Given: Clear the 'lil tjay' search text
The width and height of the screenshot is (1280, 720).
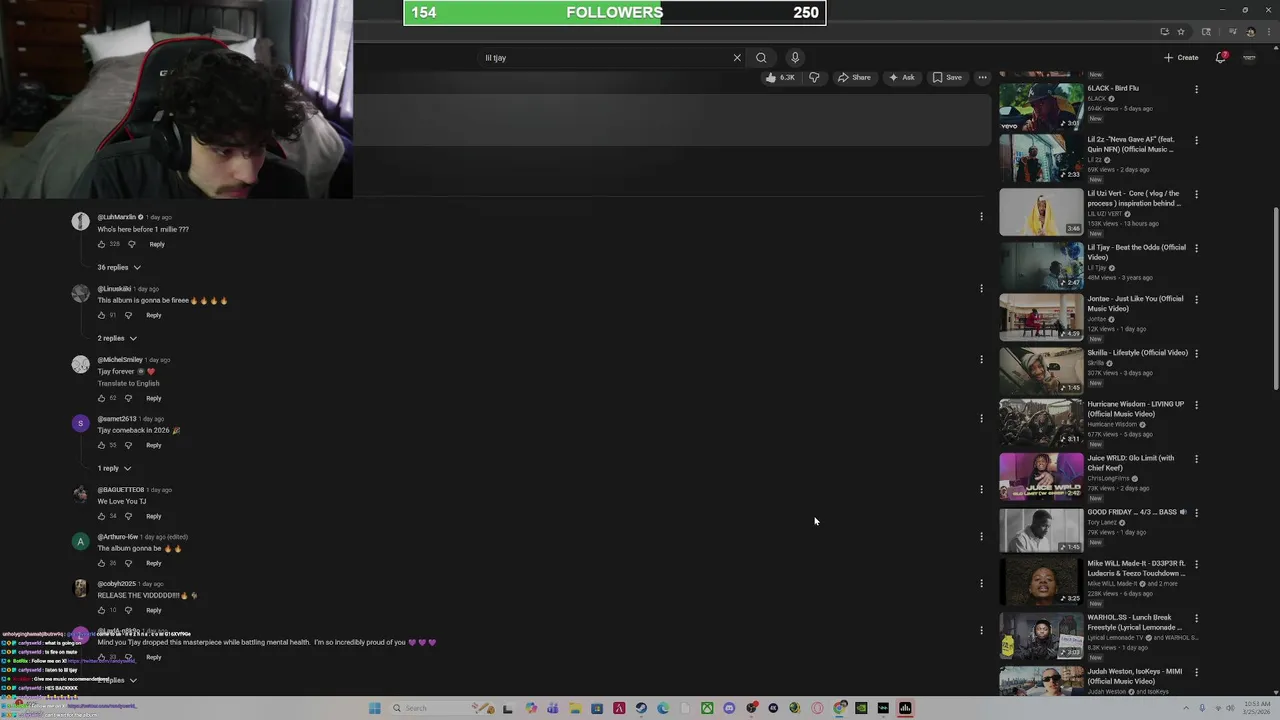Looking at the screenshot, I should [x=737, y=58].
